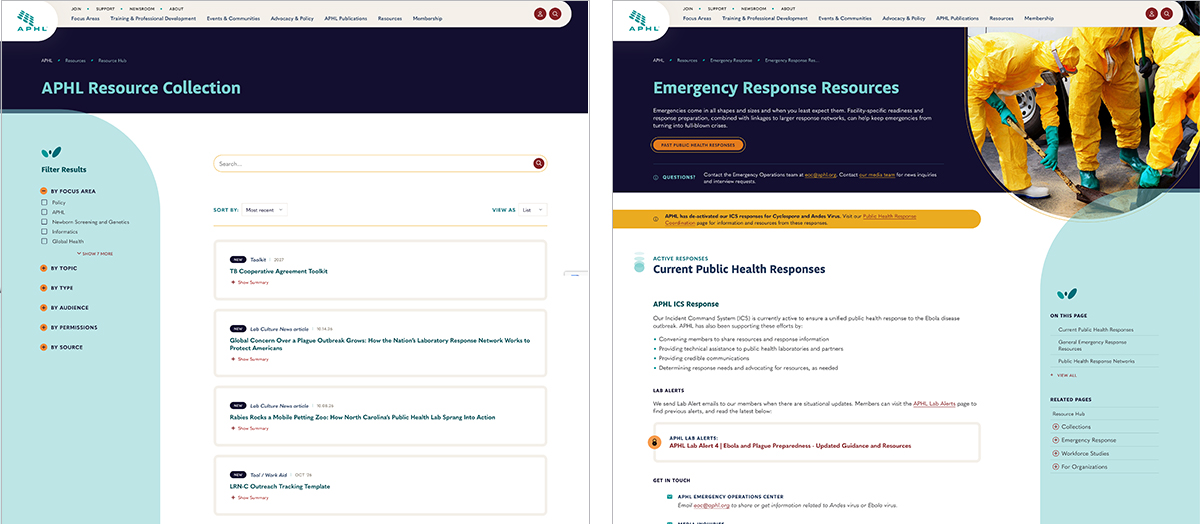Check the Global Health filter checkbox
The height and width of the screenshot is (524, 1200).
44,241
